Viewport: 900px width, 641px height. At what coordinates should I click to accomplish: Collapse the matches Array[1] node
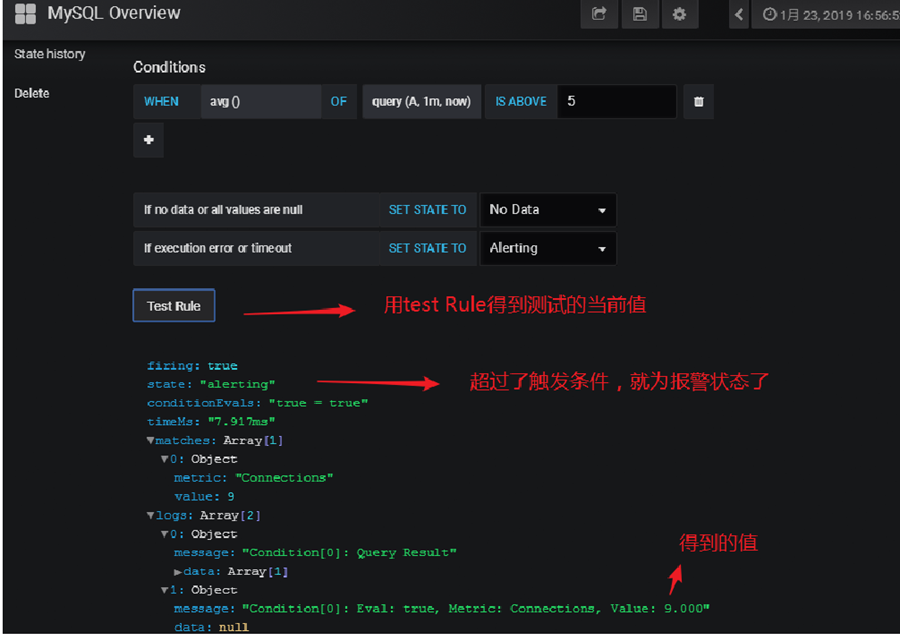click(x=150, y=441)
